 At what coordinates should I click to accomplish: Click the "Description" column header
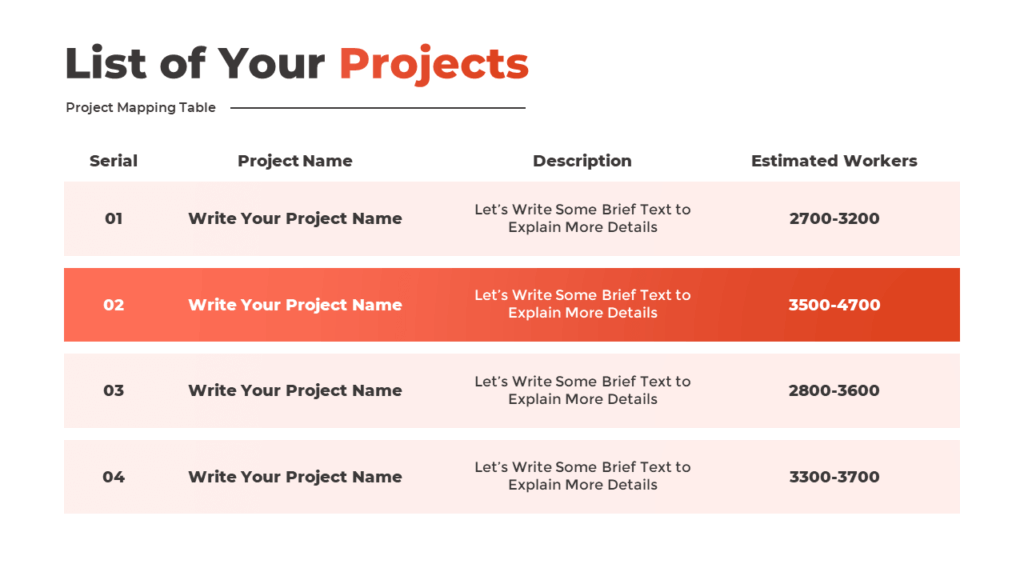point(582,161)
